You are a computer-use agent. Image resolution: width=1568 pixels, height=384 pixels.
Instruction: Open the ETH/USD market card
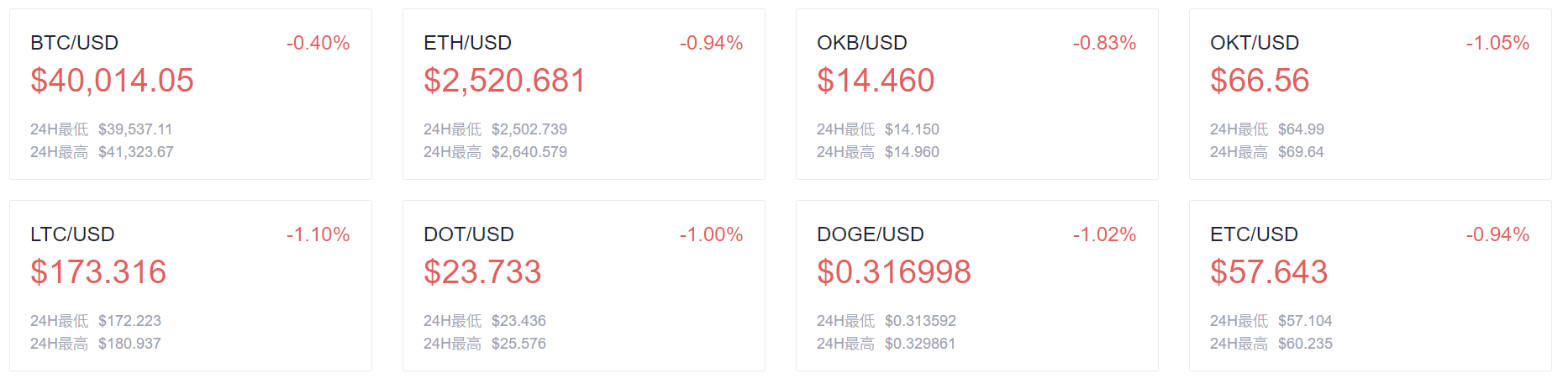pos(584,94)
